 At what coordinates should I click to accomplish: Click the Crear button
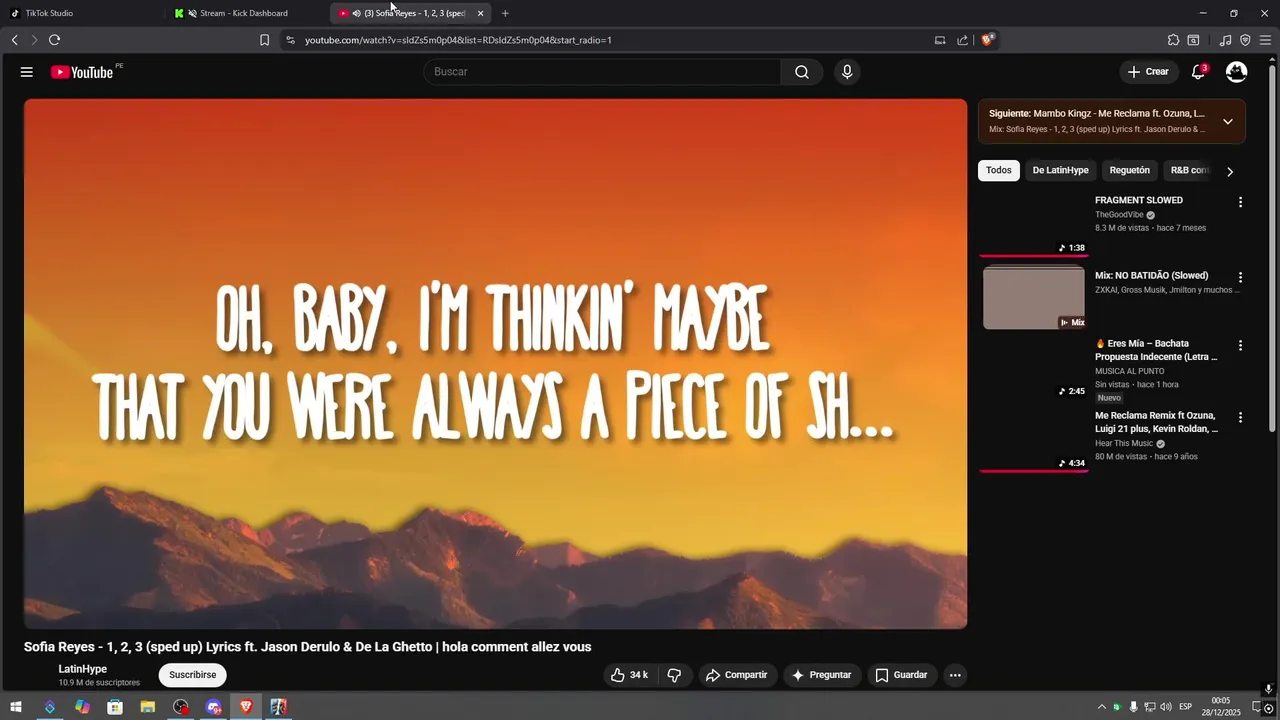coord(1147,72)
